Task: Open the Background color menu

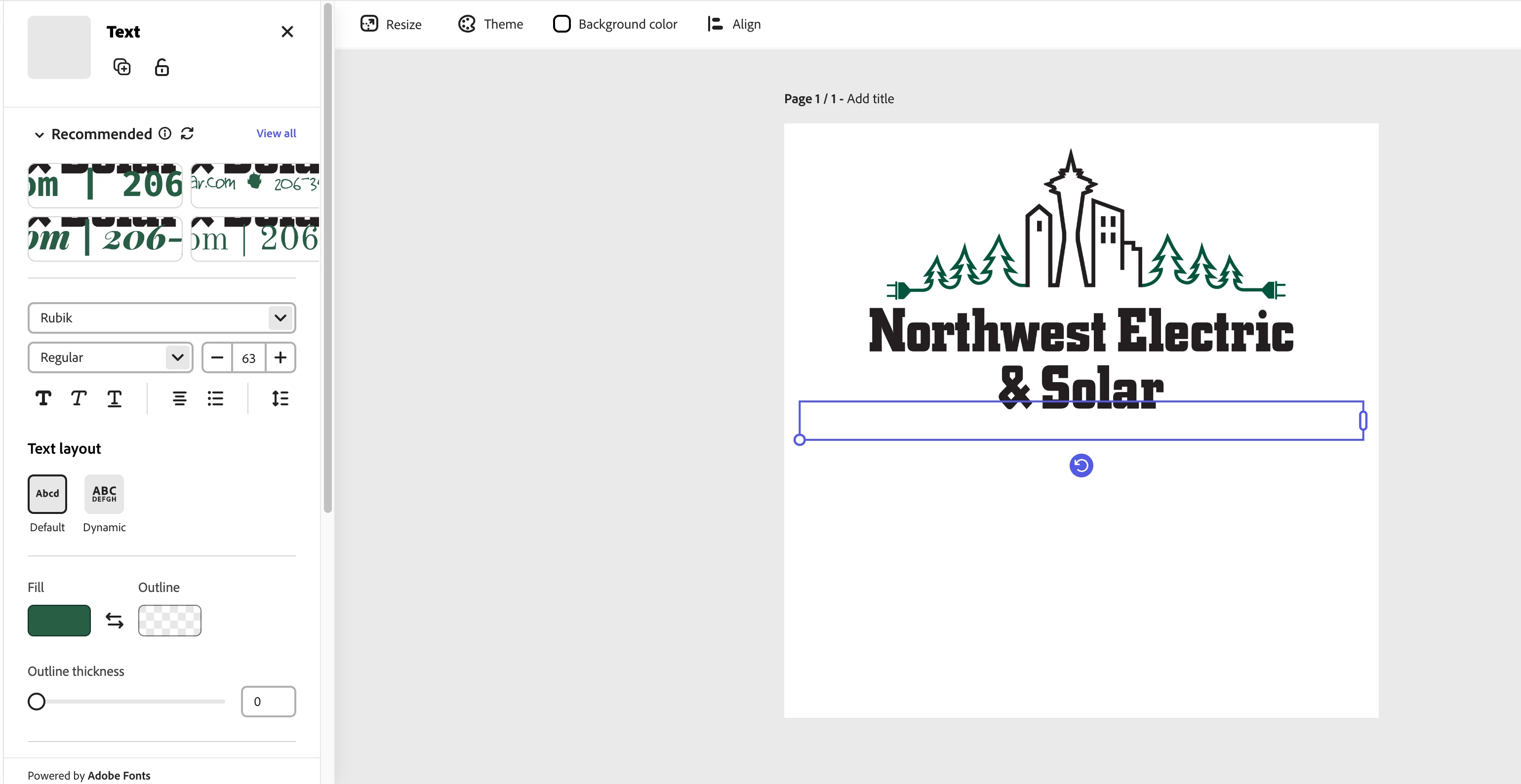Action: (615, 24)
